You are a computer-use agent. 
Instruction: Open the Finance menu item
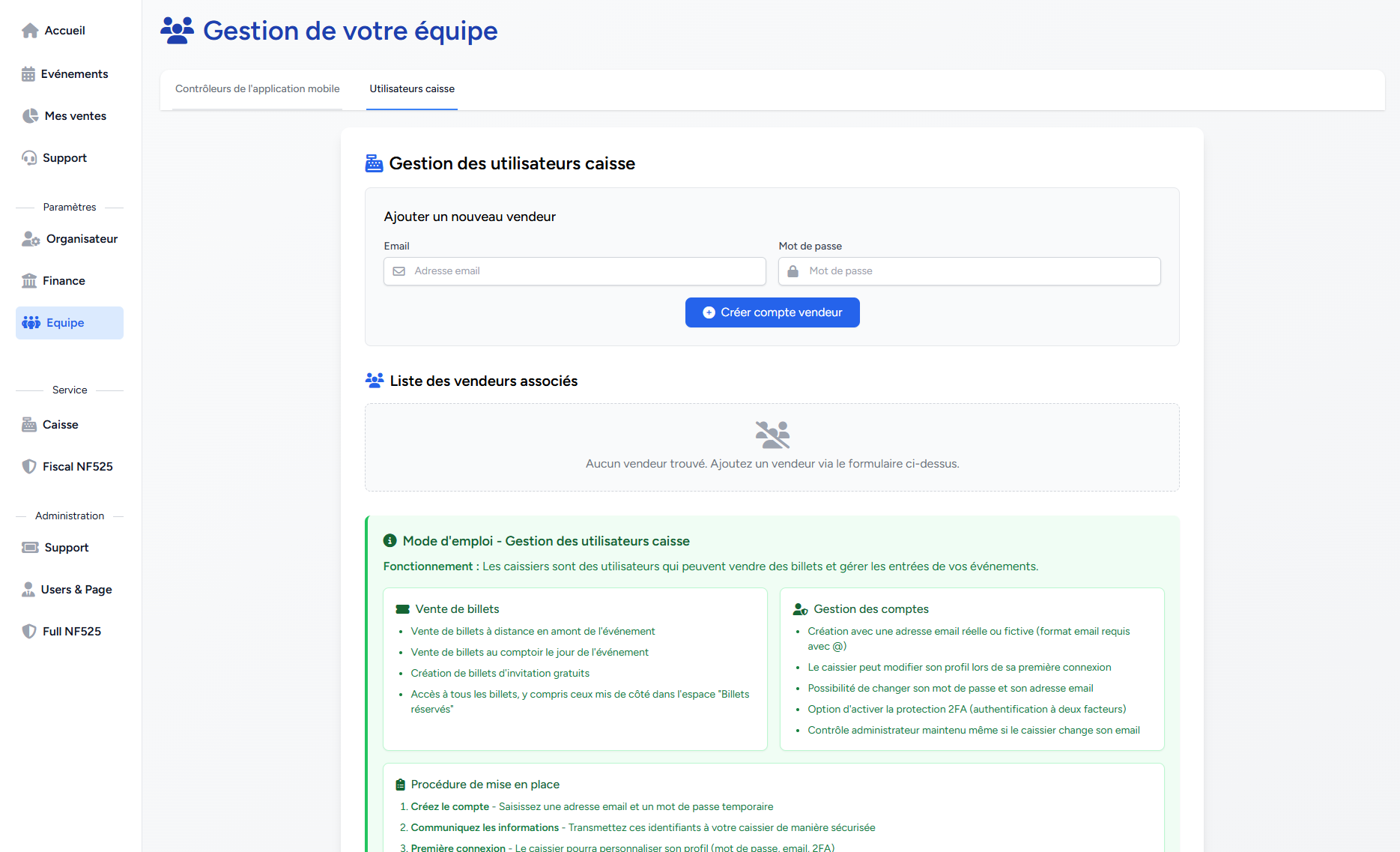[x=70, y=281]
